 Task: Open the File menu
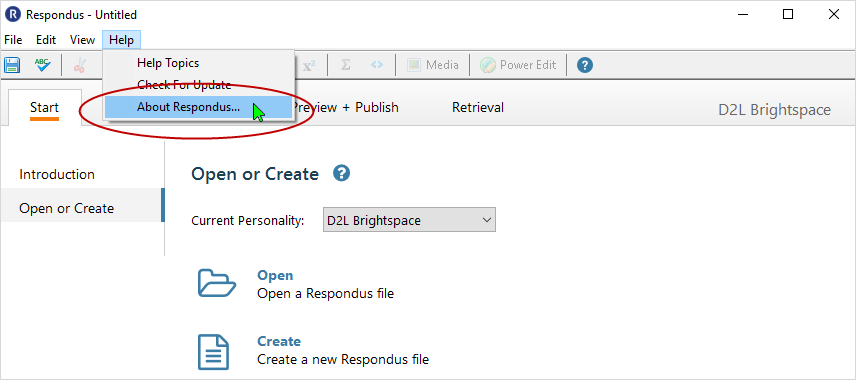pos(13,40)
